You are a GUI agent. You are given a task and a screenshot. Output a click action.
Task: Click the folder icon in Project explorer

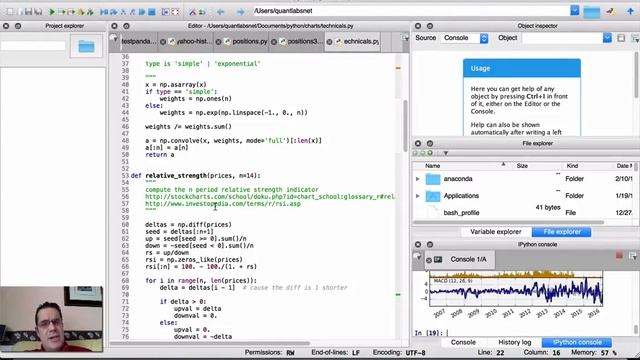(x=87, y=46)
